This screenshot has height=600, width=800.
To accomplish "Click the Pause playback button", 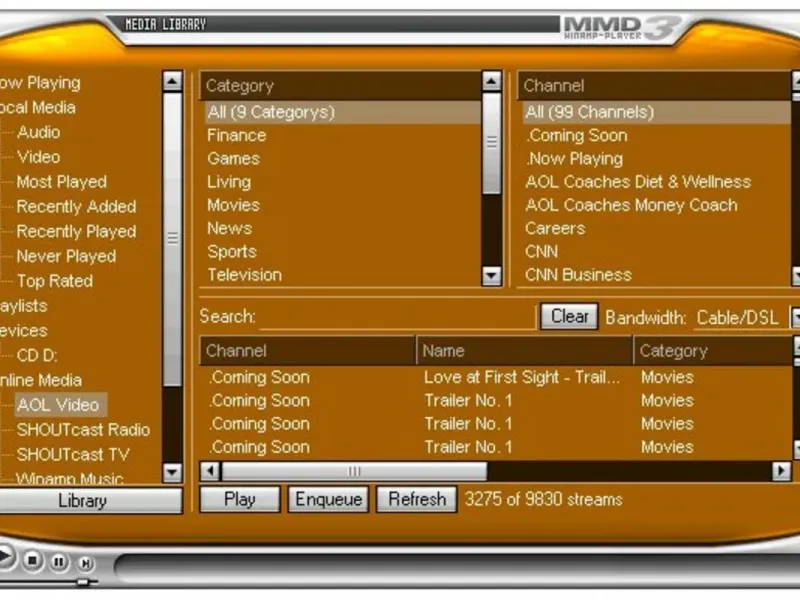I will coord(59,562).
